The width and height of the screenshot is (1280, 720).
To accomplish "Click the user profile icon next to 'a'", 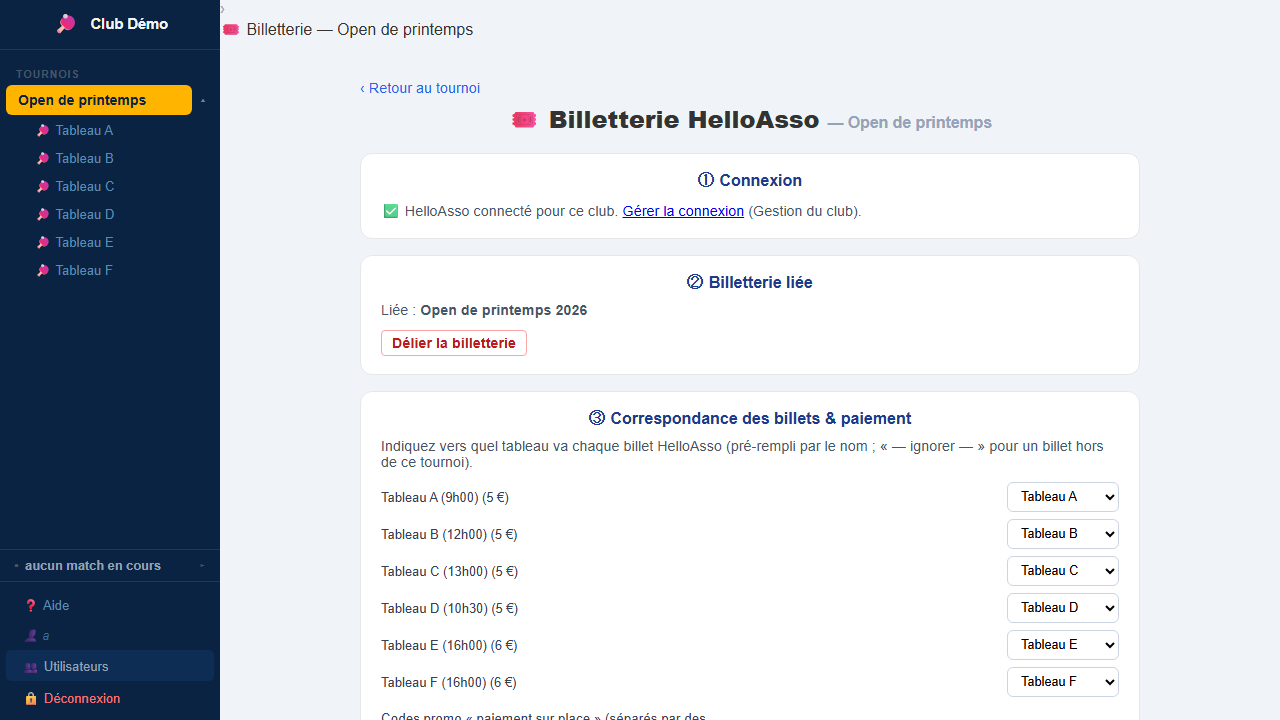I will coord(31,635).
